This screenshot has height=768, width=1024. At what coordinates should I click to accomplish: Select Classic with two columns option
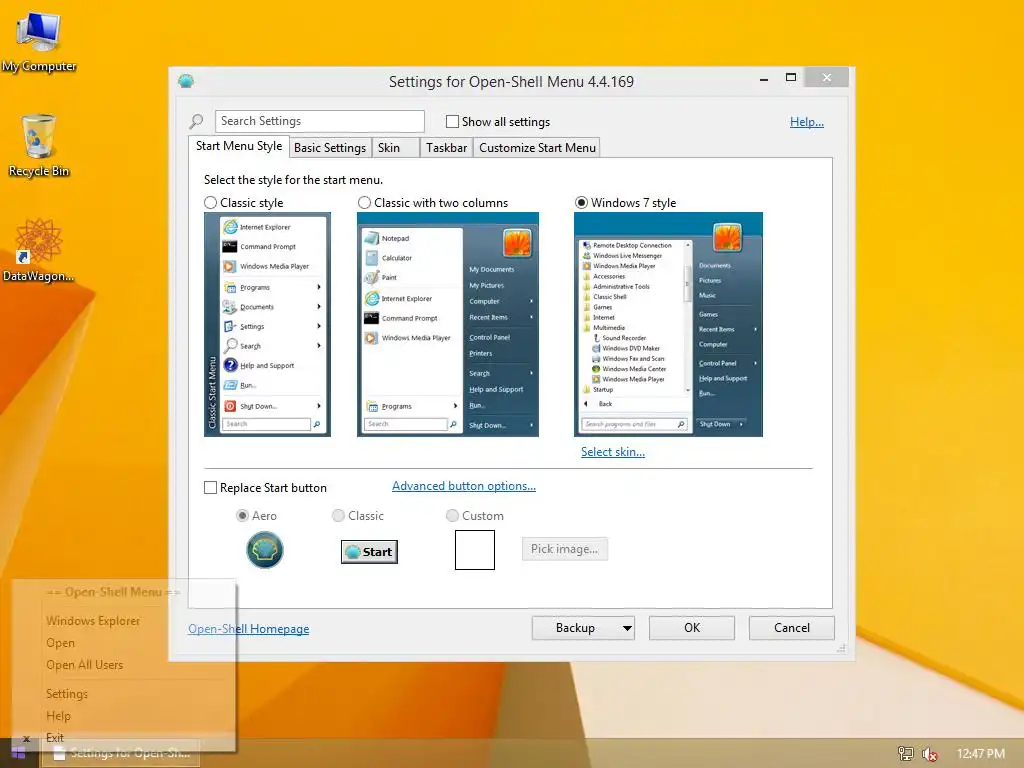364,202
